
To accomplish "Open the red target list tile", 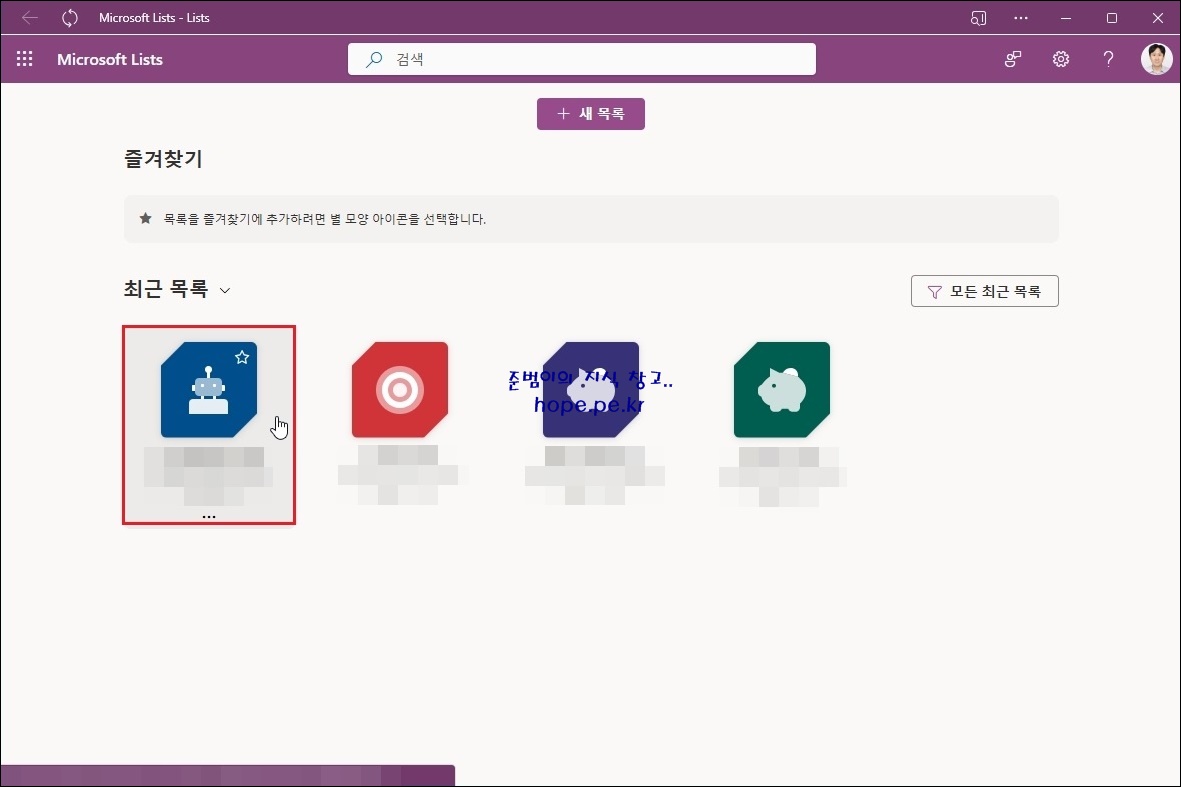I will click(x=400, y=389).
